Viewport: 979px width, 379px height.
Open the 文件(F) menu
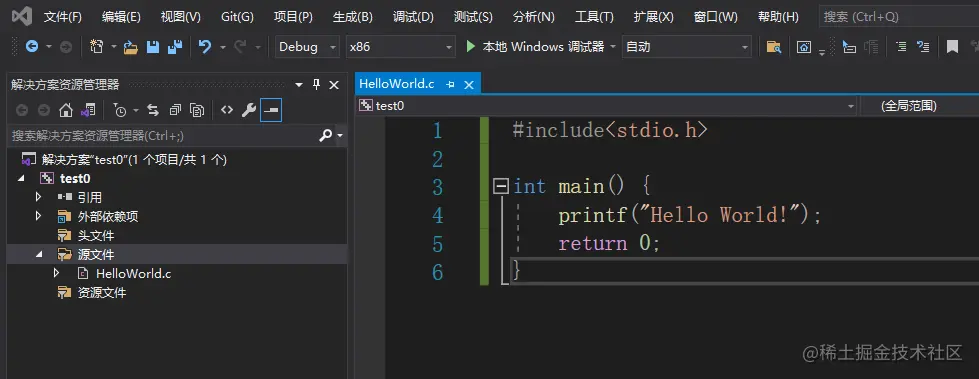pyautogui.click(x=62, y=17)
